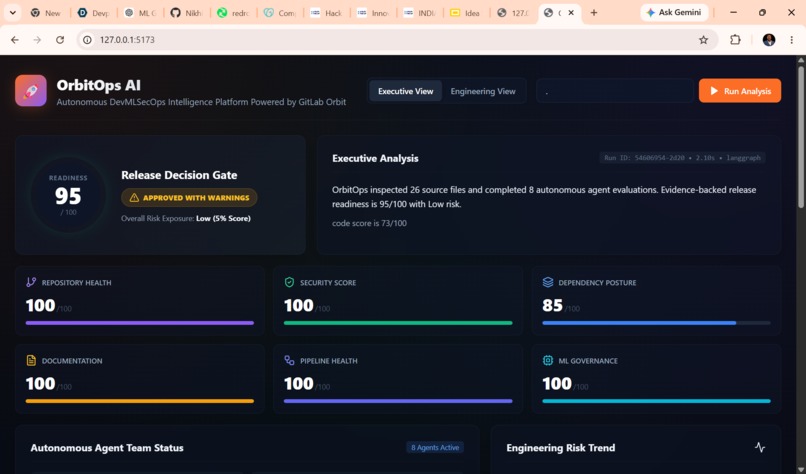This screenshot has height=474, width=806.
Task: Click the browser forward arrow
Action: pyautogui.click(x=37, y=40)
